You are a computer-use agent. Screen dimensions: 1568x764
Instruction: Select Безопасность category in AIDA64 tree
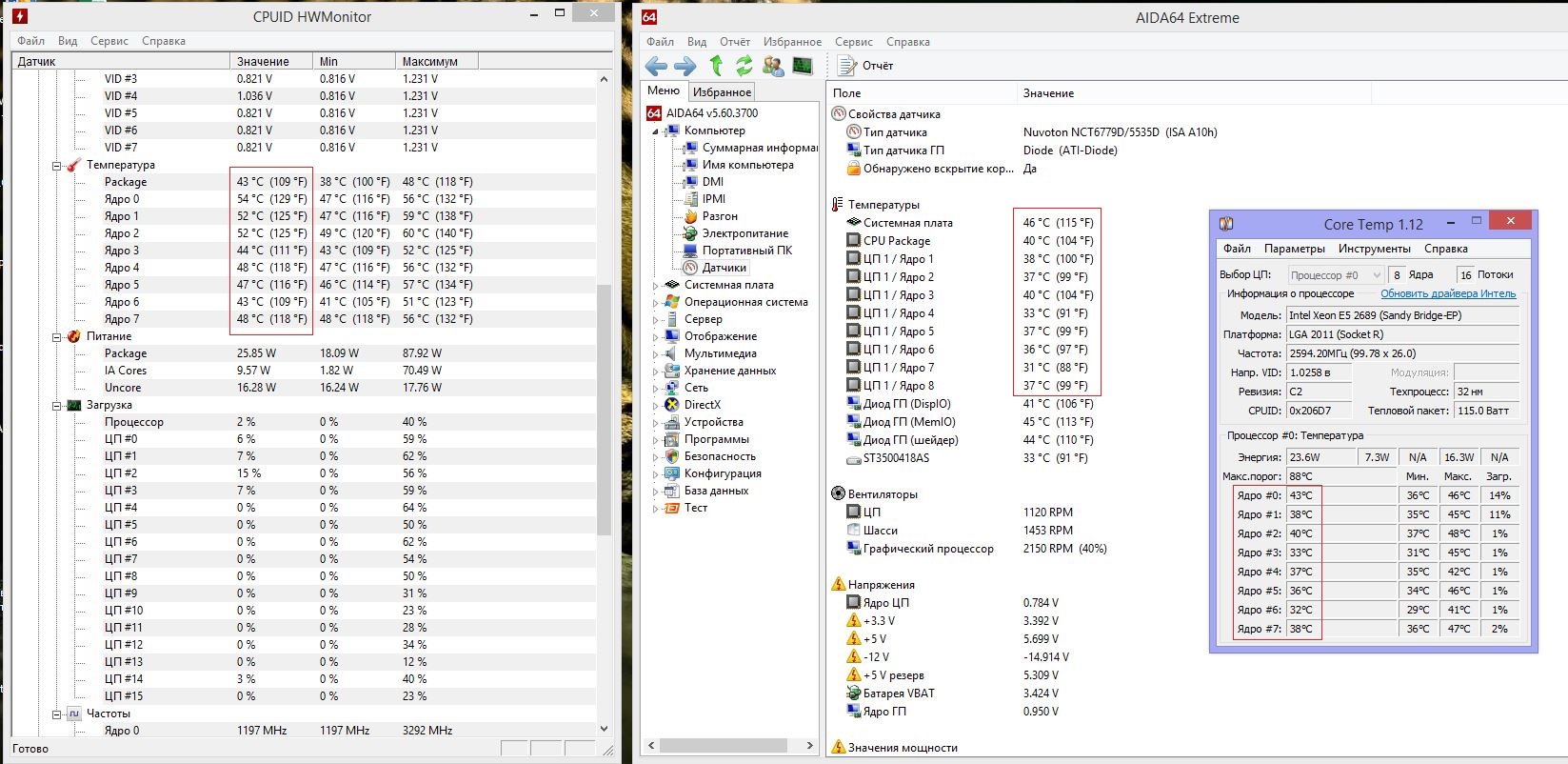(712, 456)
